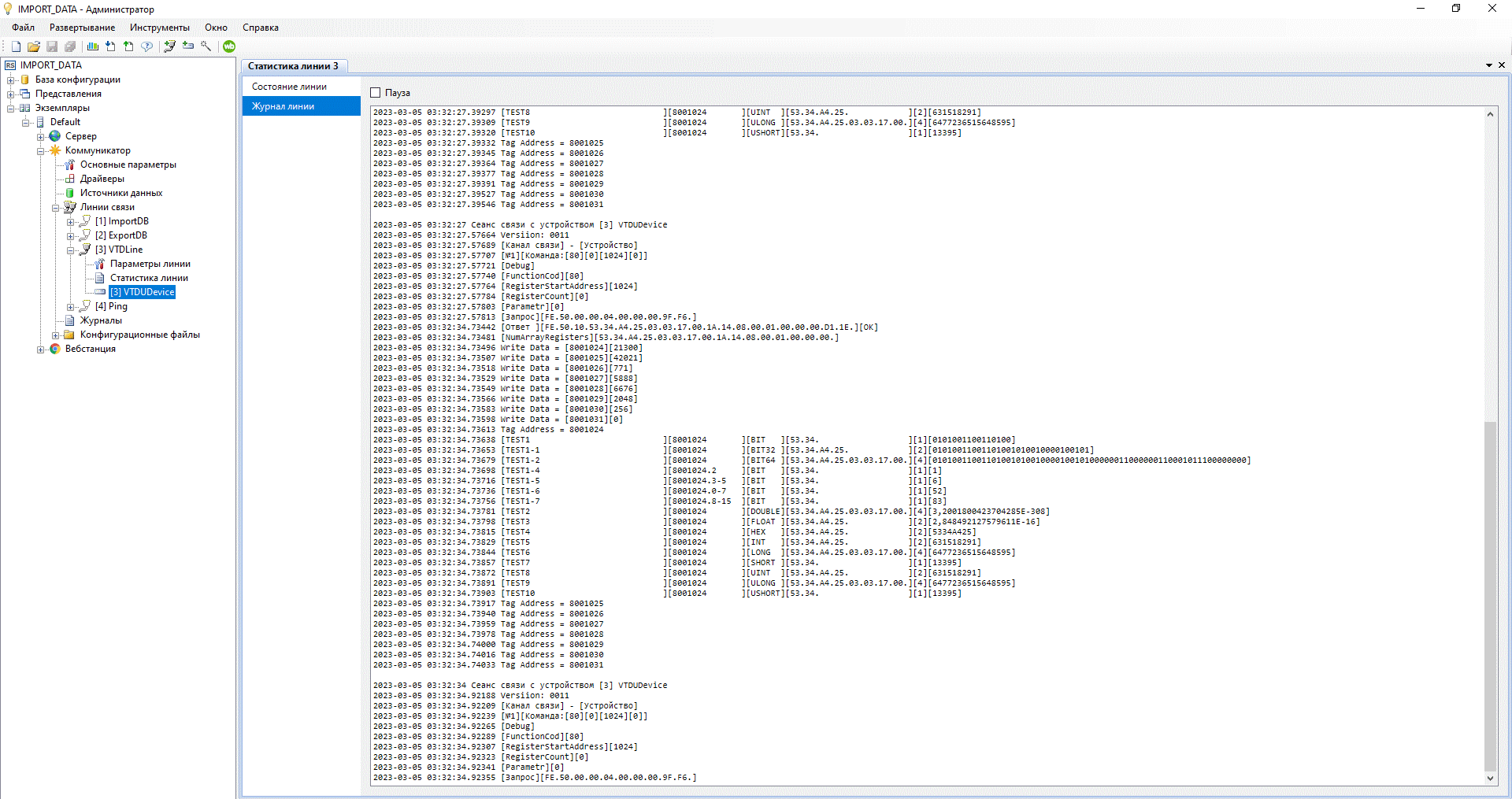Click the windows icon of Представления

25,94
